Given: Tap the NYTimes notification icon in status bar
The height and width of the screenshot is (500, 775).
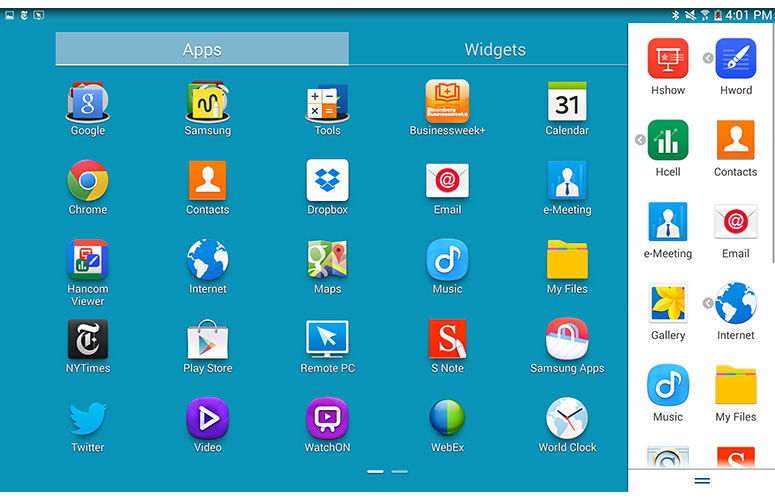Looking at the screenshot, I should 24,15.
